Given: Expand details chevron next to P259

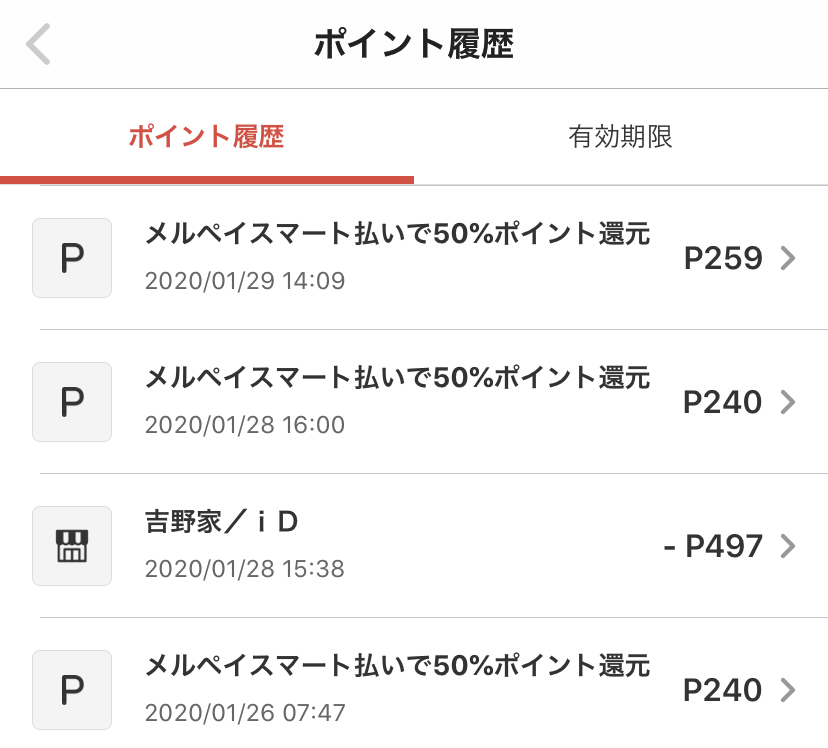Looking at the screenshot, I should (x=788, y=258).
